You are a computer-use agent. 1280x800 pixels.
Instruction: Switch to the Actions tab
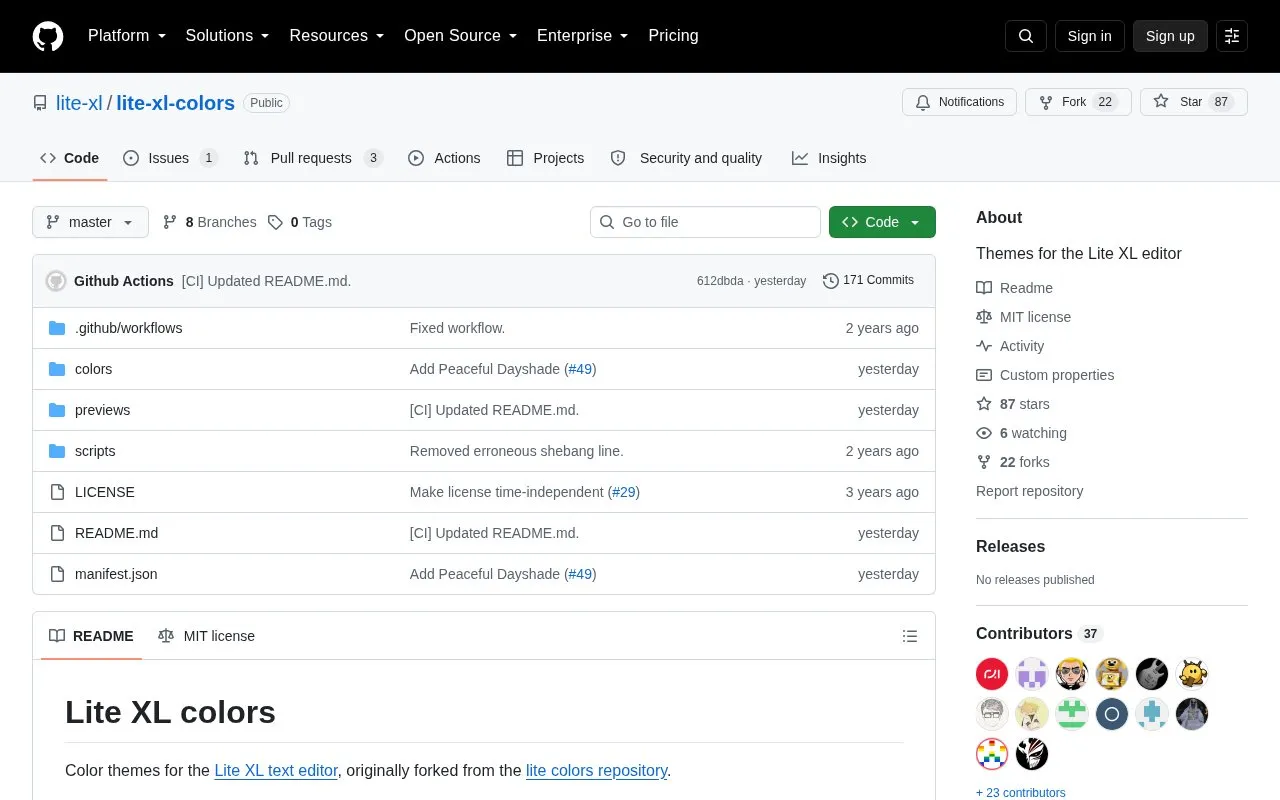coord(444,158)
